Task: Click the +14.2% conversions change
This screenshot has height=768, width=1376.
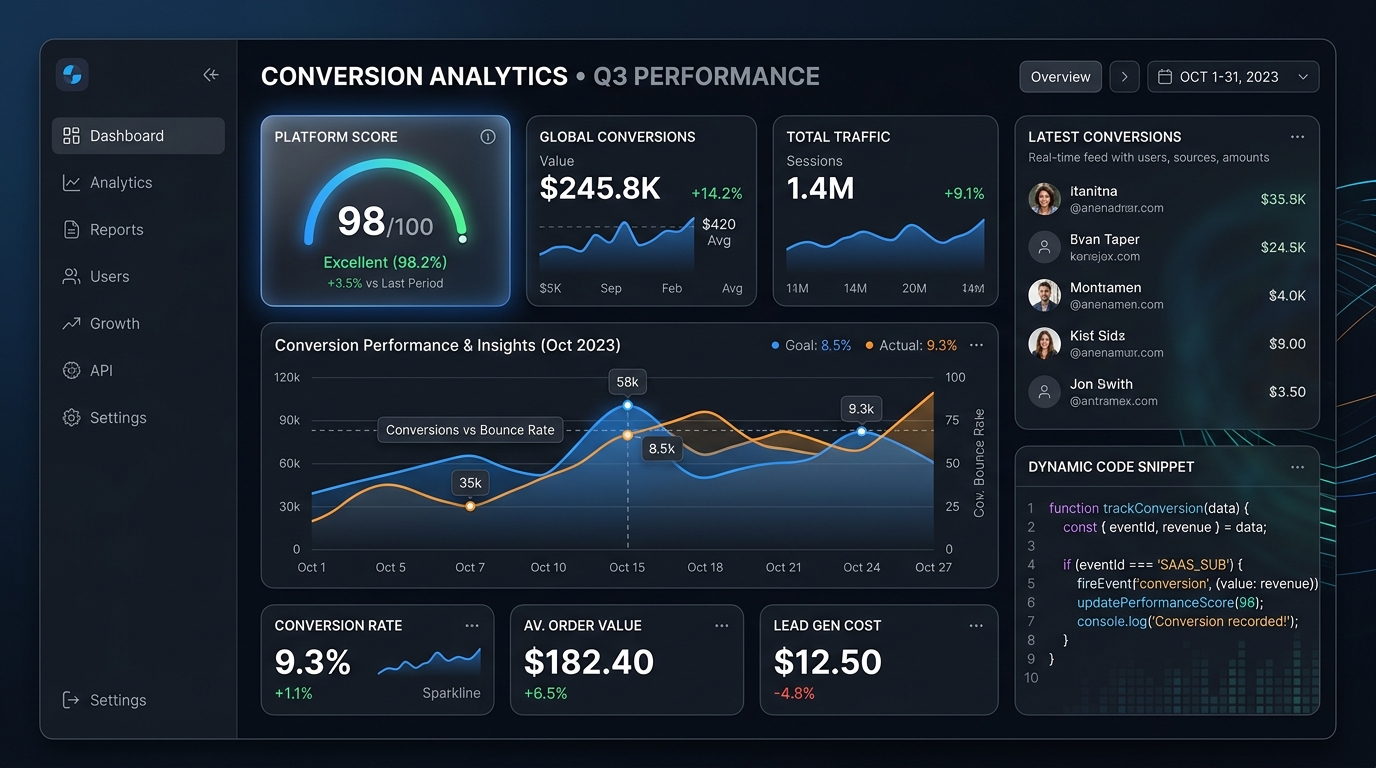Action: [717, 194]
